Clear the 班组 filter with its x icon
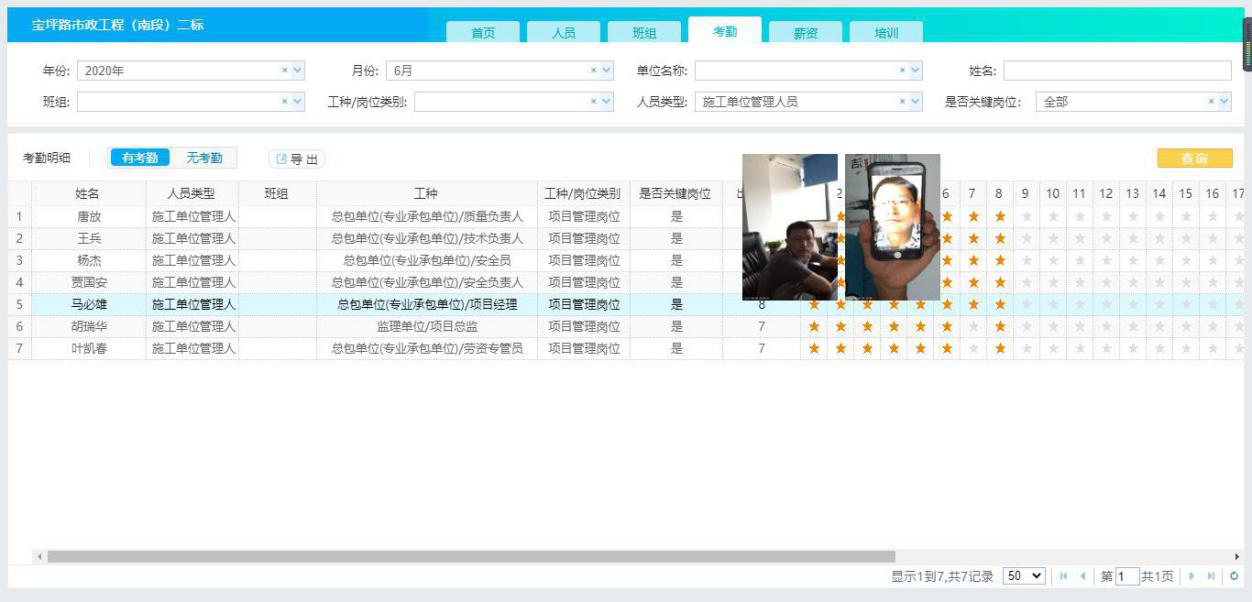Viewport: 1252px width, 602px height. (x=284, y=102)
